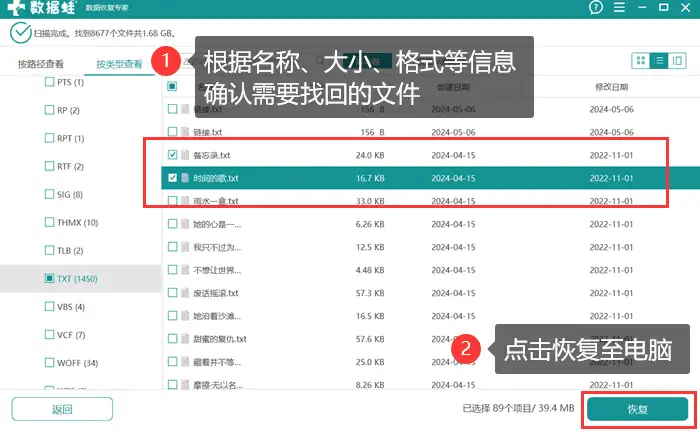Check the box for the 12.5 KB file
The image size is (700, 435).
click(172, 247)
